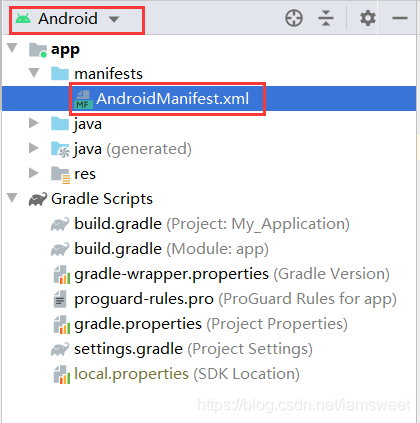Click the green Android robot icon

point(23,18)
